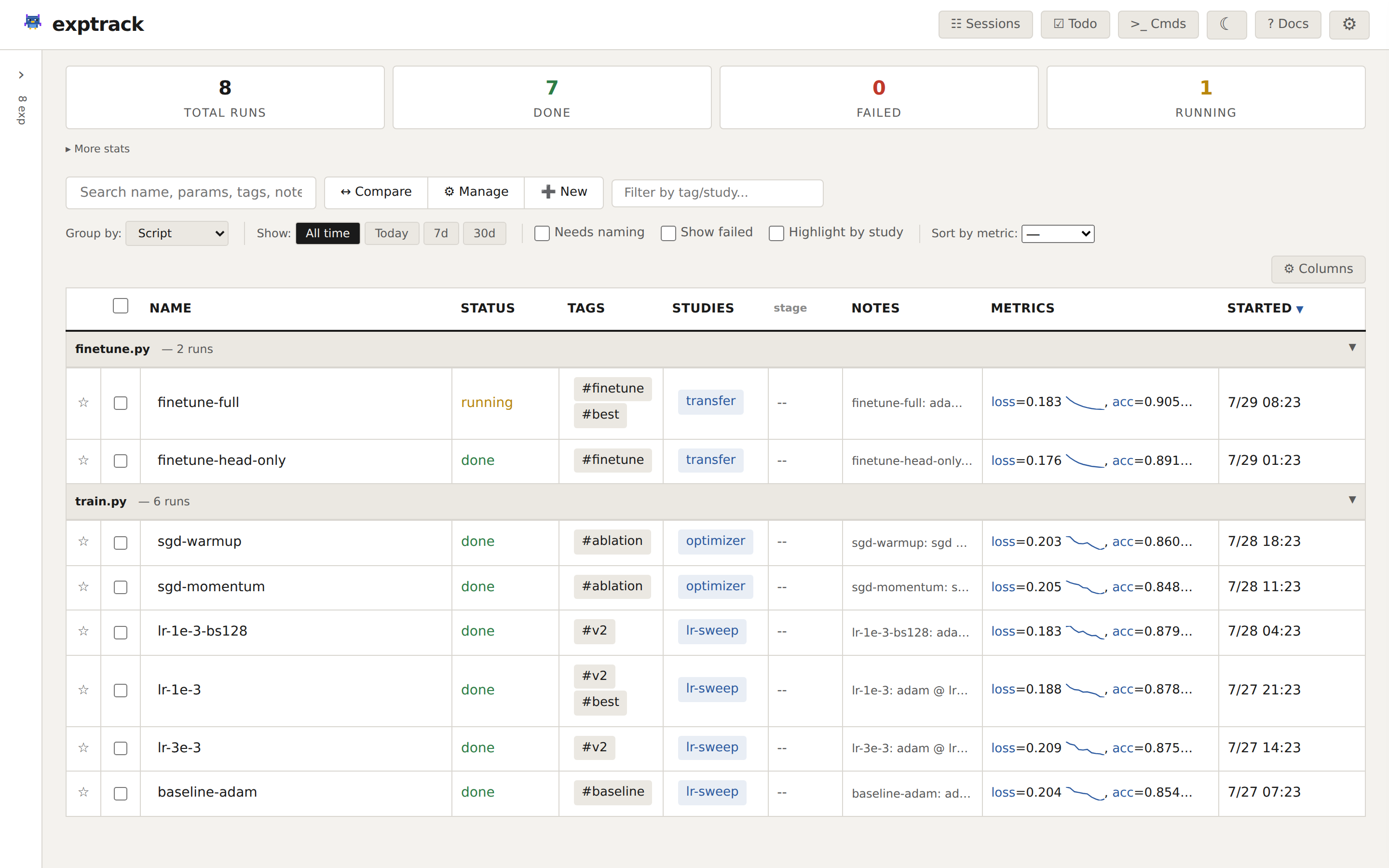The width and height of the screenshot is (1389, 868).
Task: Collapse the finetune.py group arrow
Action: pyautogui.click(x=1352, y=347)
